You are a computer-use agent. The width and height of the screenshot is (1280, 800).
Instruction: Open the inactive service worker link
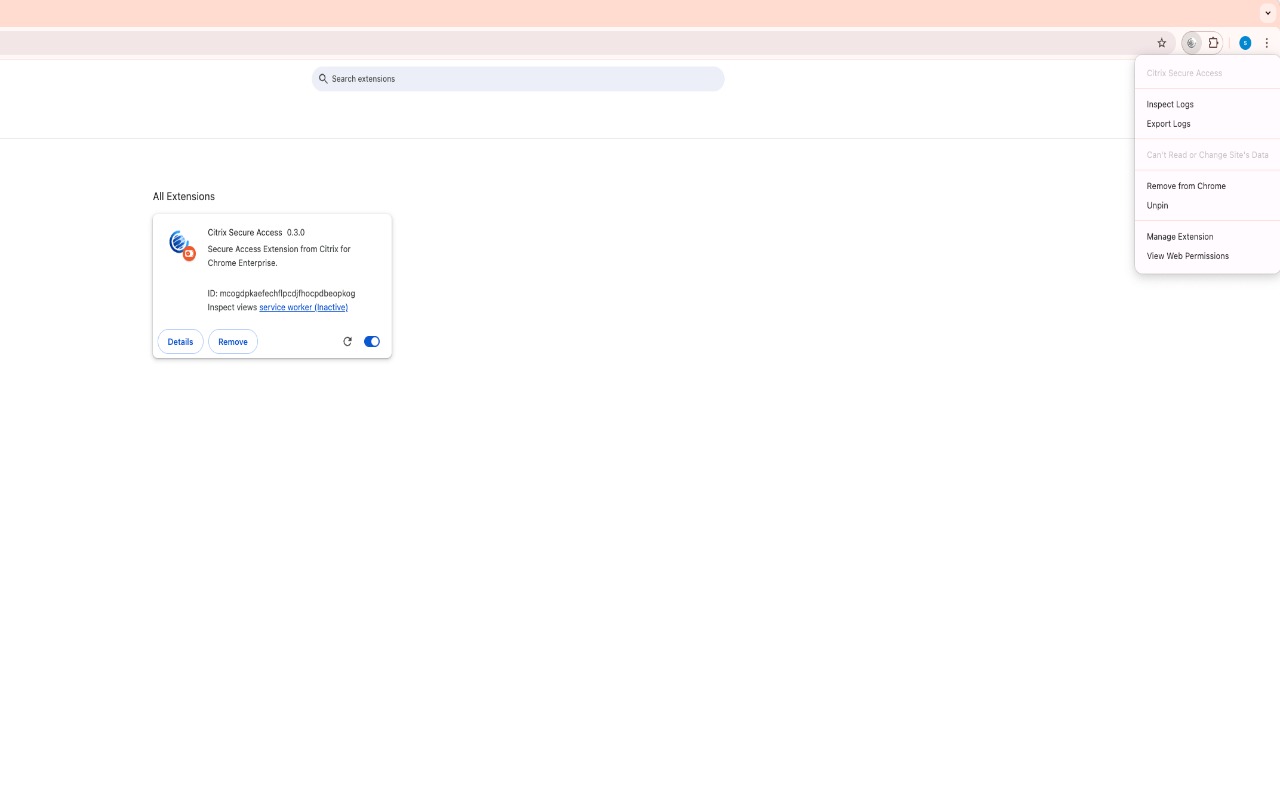tap(303, 307)
